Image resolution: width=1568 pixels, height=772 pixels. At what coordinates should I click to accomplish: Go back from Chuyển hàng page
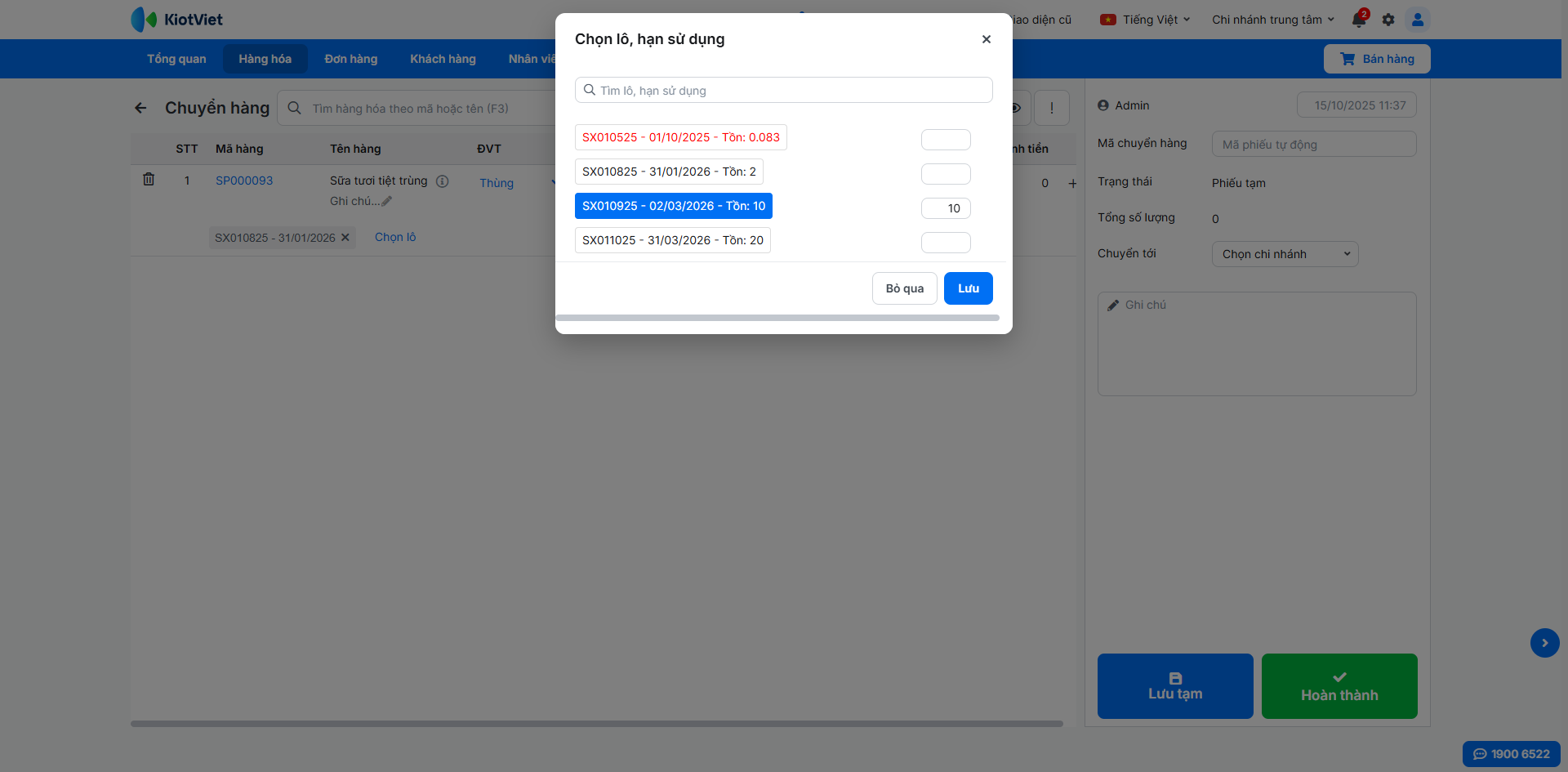(141, 108)
